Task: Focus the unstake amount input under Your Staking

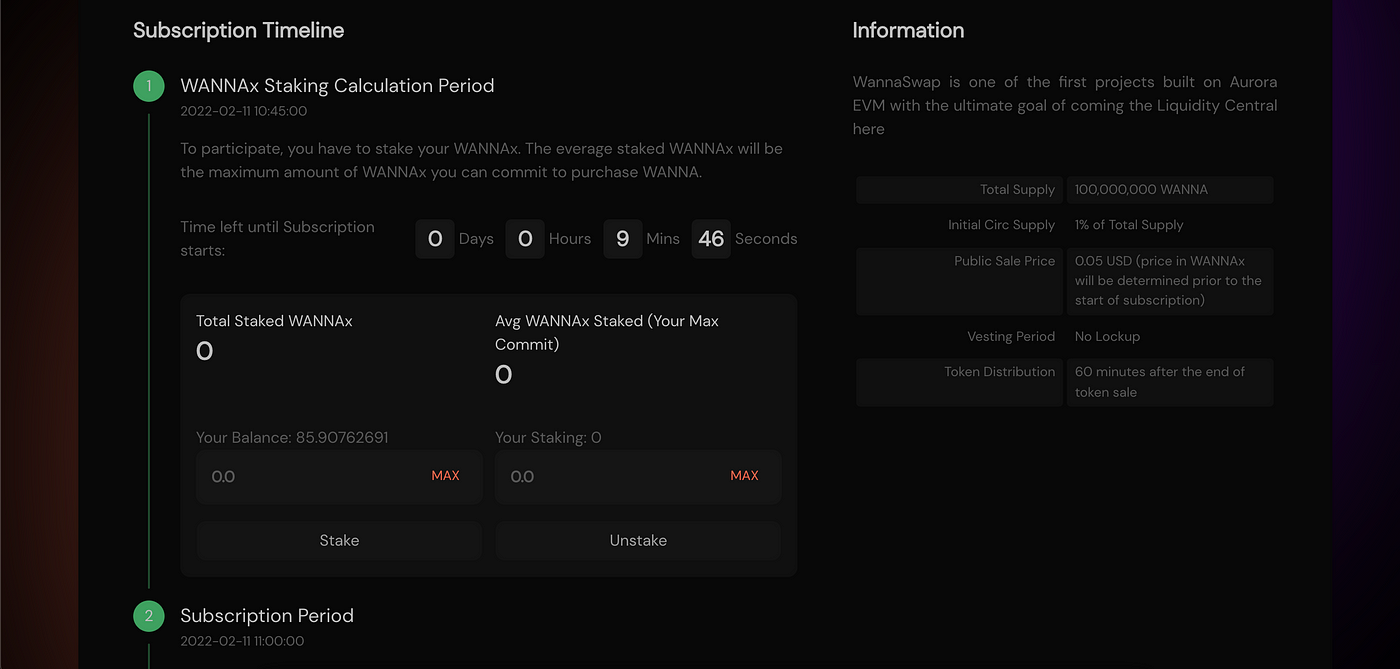Action: coord(638,476)
